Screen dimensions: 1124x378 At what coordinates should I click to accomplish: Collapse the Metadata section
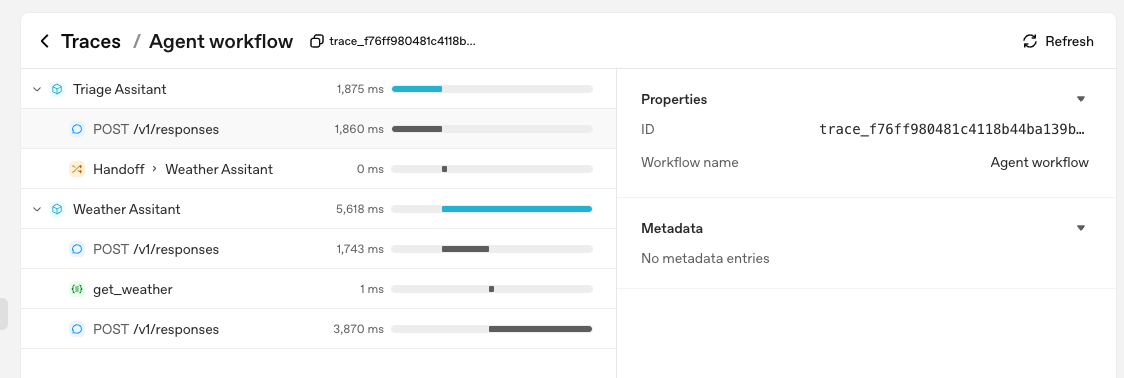pos(1081,228)
